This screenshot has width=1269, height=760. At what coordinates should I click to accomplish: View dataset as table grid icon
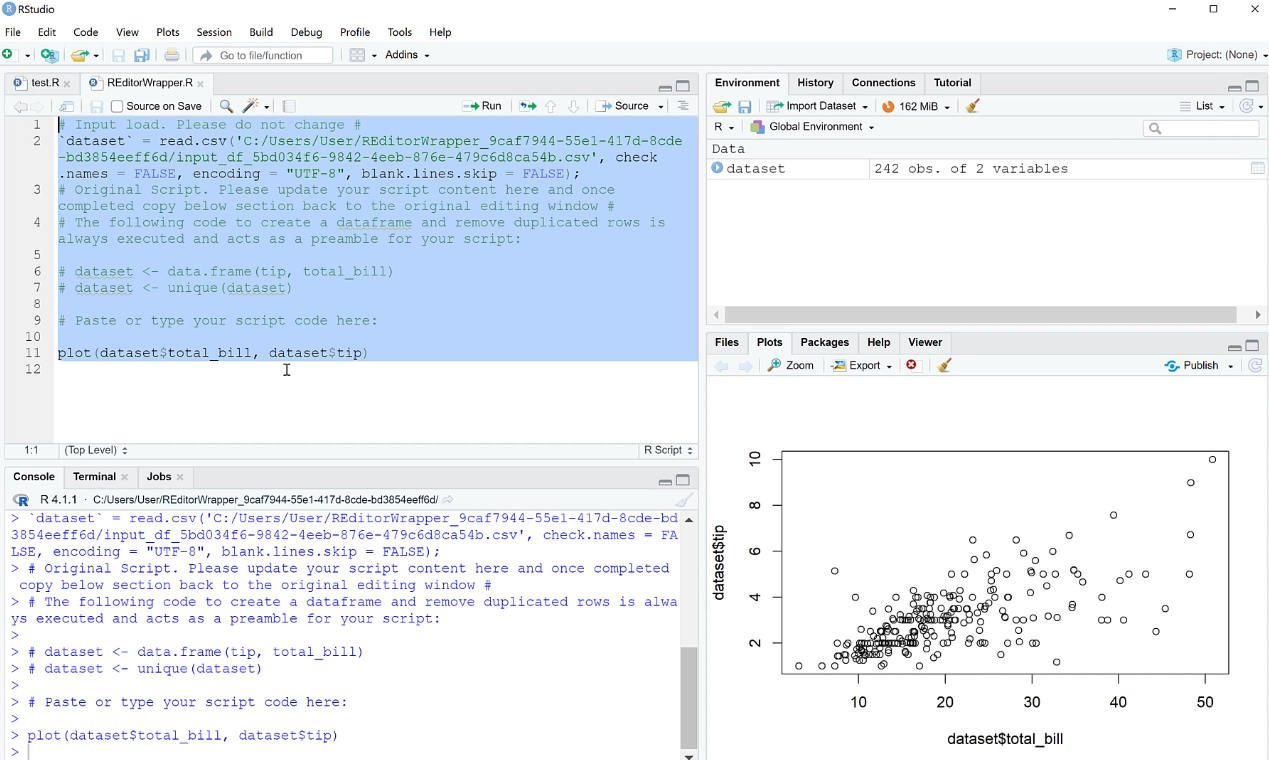1258,169
